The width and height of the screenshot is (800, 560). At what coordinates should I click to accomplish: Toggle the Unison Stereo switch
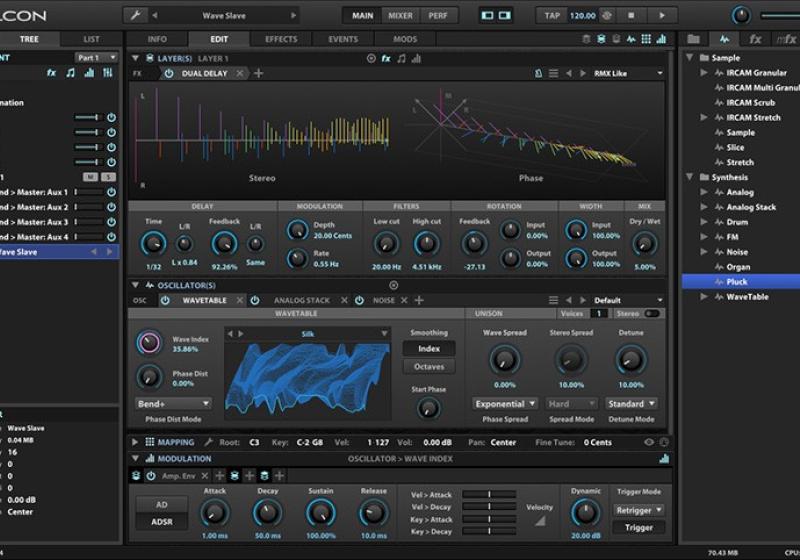pyautogui.click(x=652, y=314)
